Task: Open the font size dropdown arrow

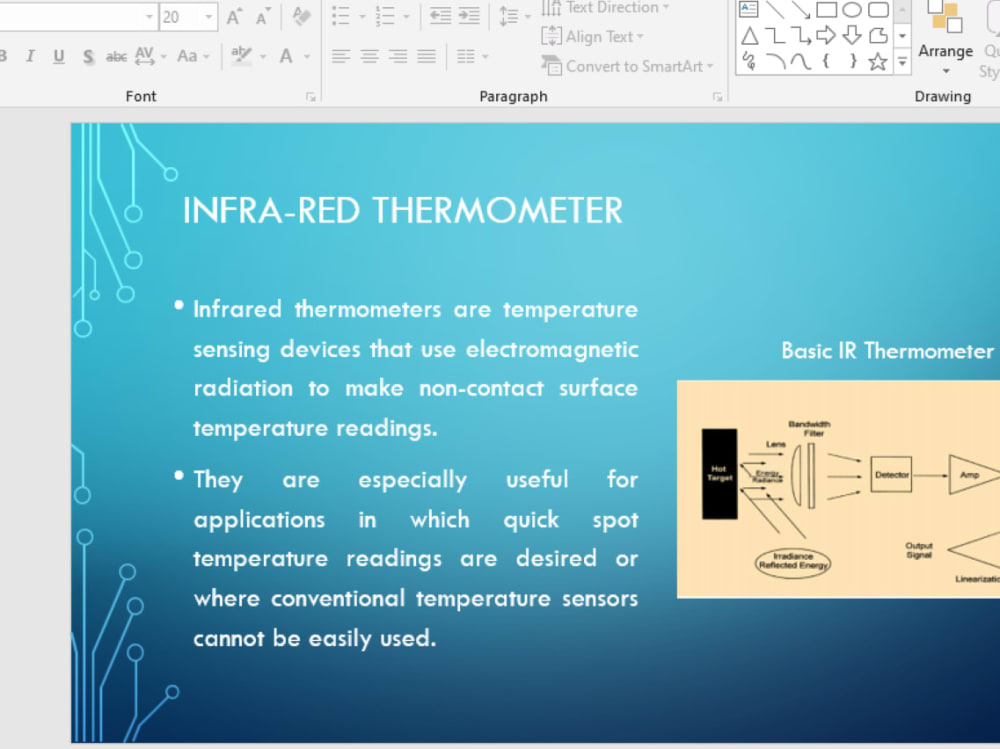Action: click(209, 17)
